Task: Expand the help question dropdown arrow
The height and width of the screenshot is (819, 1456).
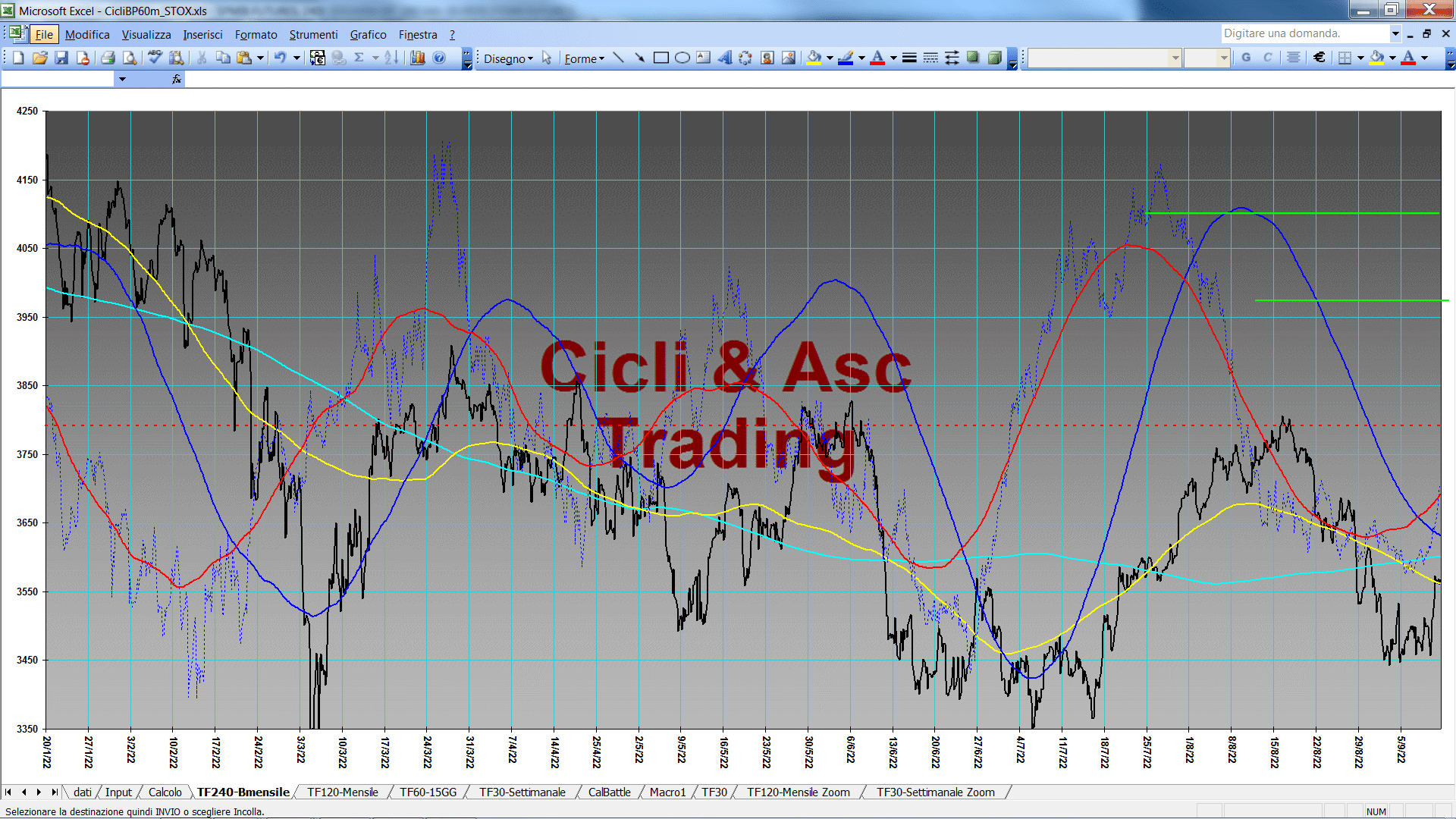Action: pyautogui.click(x=1395, y=33)
